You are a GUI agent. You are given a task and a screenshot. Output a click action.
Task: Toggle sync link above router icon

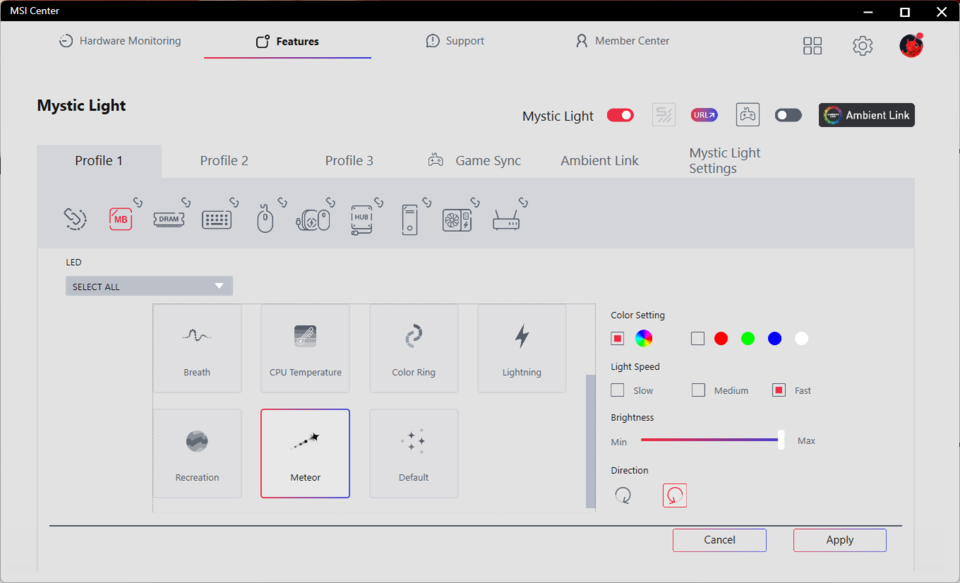tap(523, 201)
